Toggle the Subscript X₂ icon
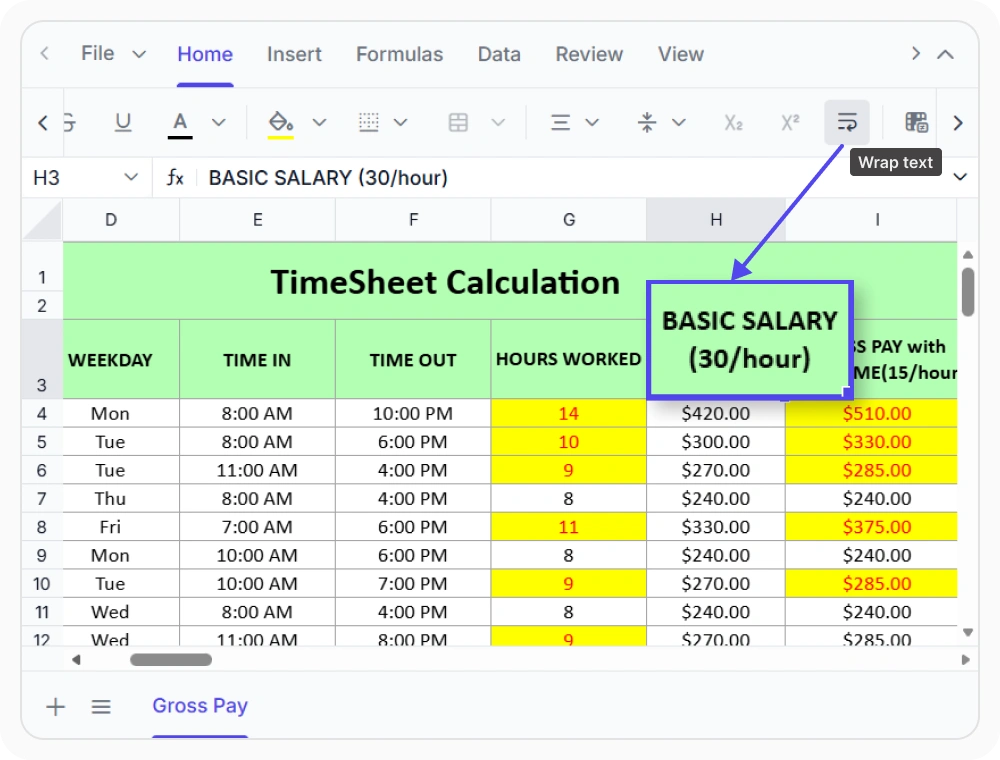 point(733,122)
